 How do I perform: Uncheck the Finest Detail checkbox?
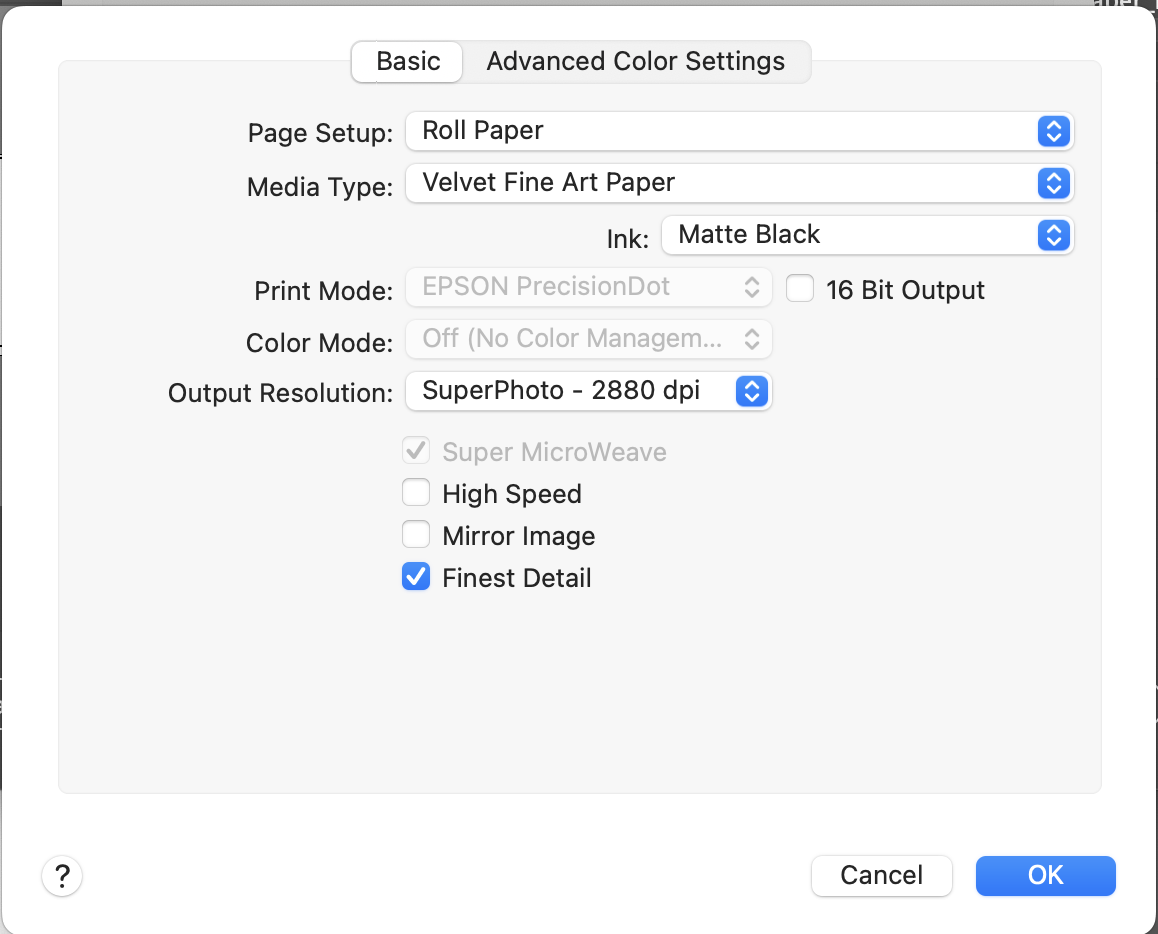click(x=416, y=578)
